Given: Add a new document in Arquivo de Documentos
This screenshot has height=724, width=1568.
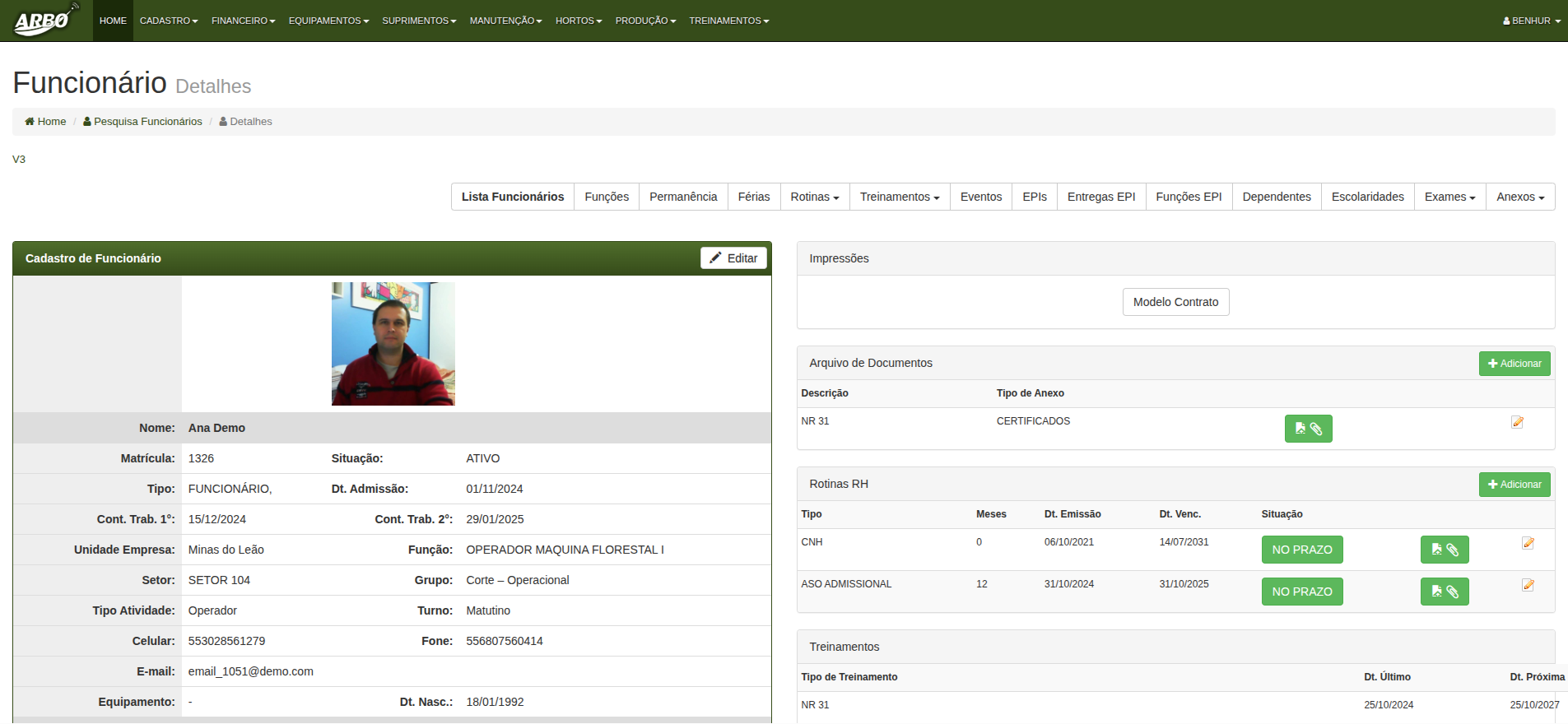Looking at the screenshot, I should (1514, 364).
